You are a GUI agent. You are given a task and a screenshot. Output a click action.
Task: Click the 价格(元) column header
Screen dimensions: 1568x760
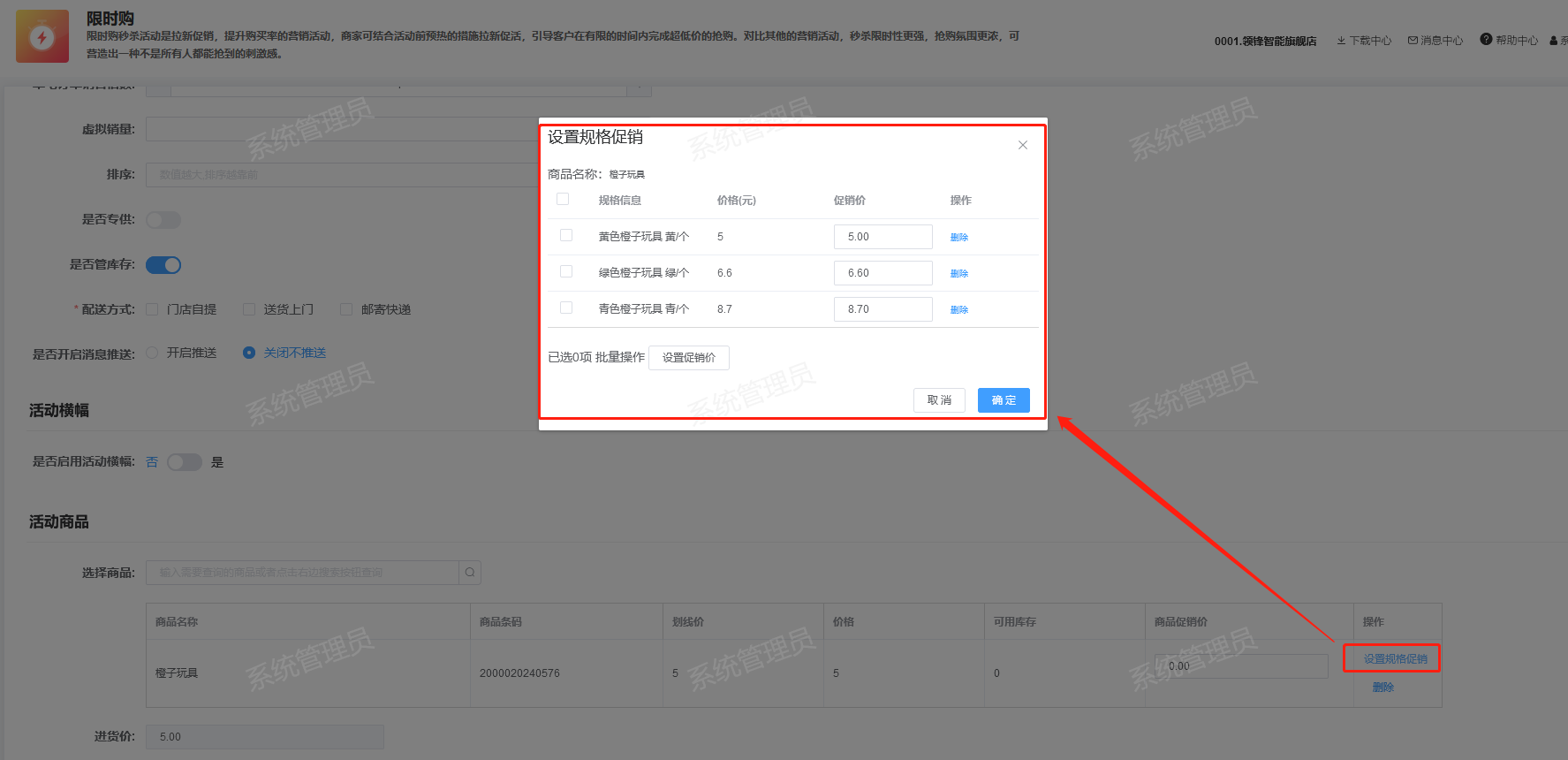[737, 201]
